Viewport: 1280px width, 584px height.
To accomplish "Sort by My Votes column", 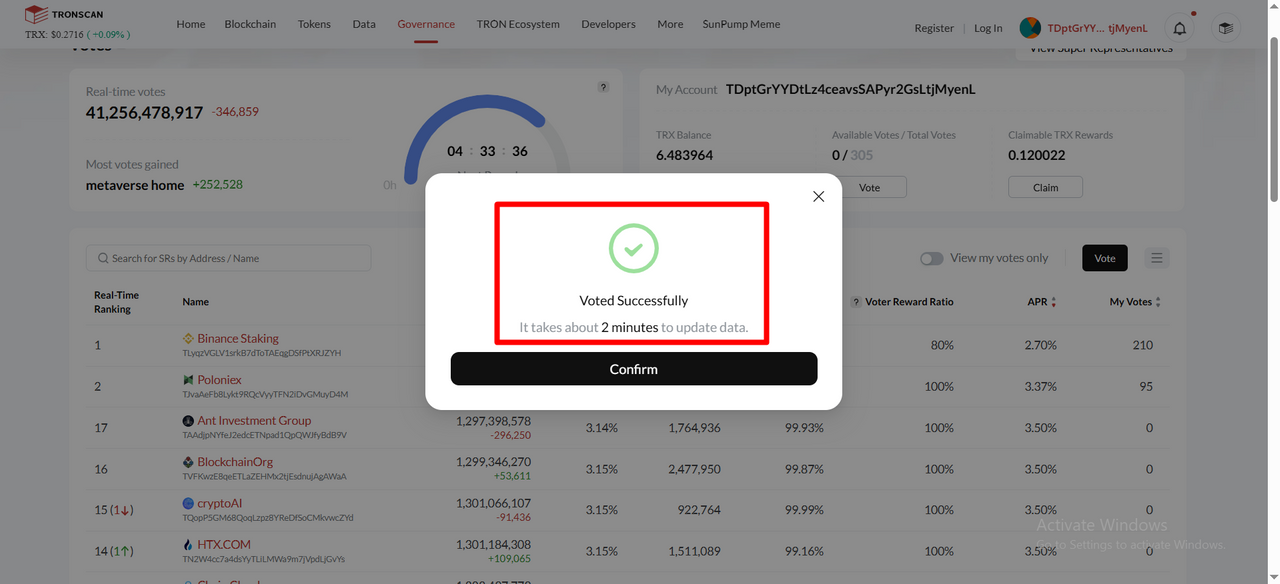I will 1158,302.
